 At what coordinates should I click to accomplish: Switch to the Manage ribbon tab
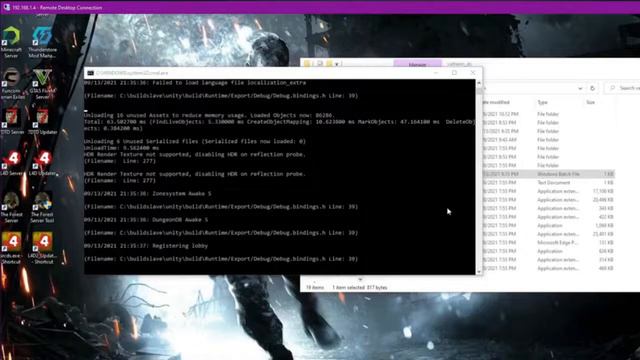417,64
